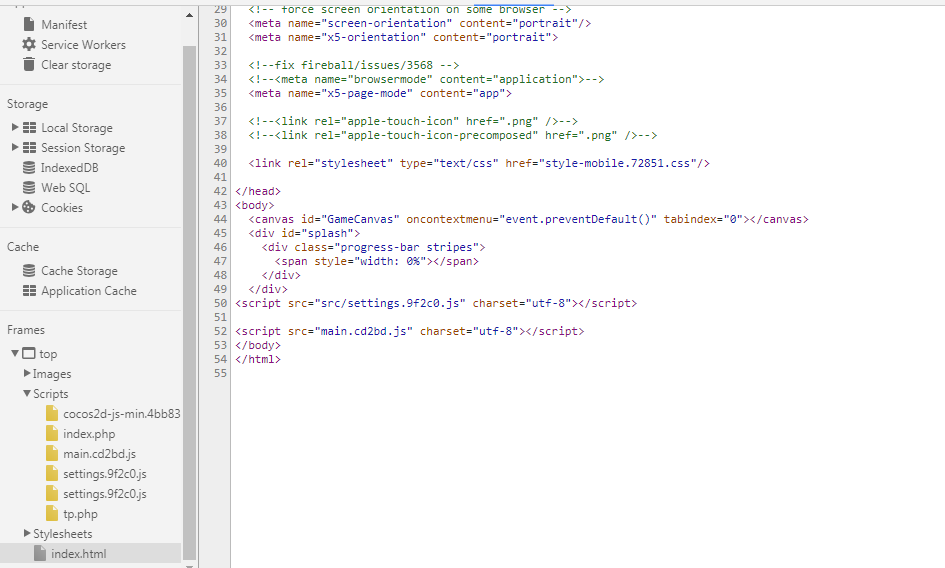Click the Clear storage trash icon

coord(28,64)
